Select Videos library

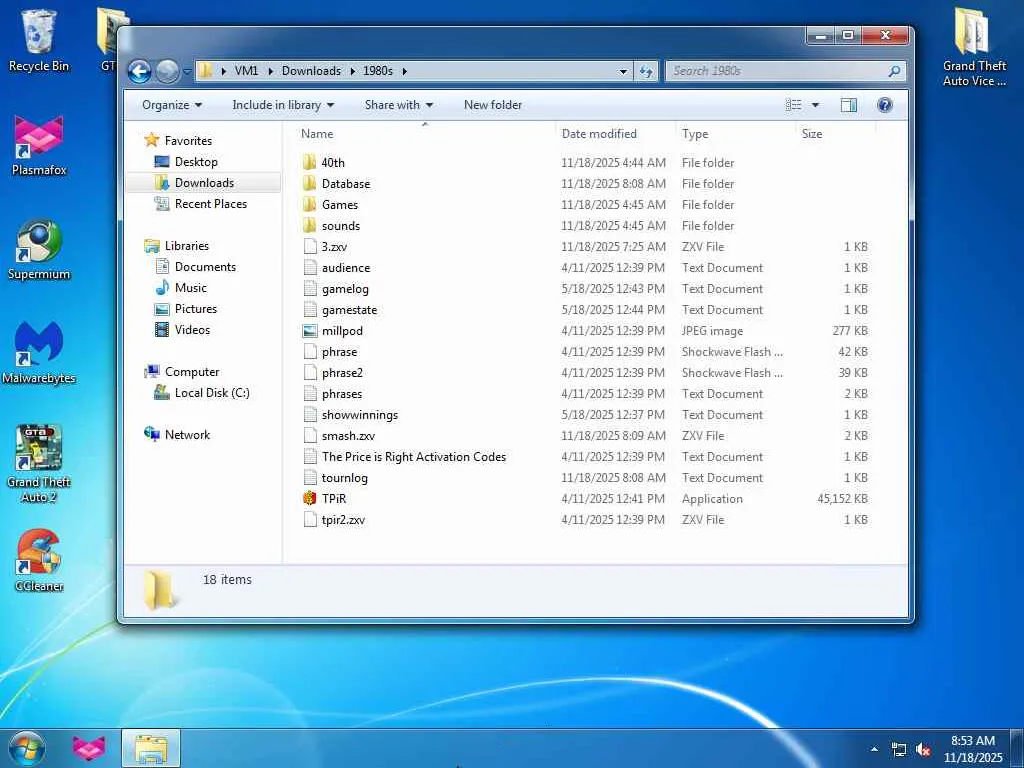click(192, 330)
